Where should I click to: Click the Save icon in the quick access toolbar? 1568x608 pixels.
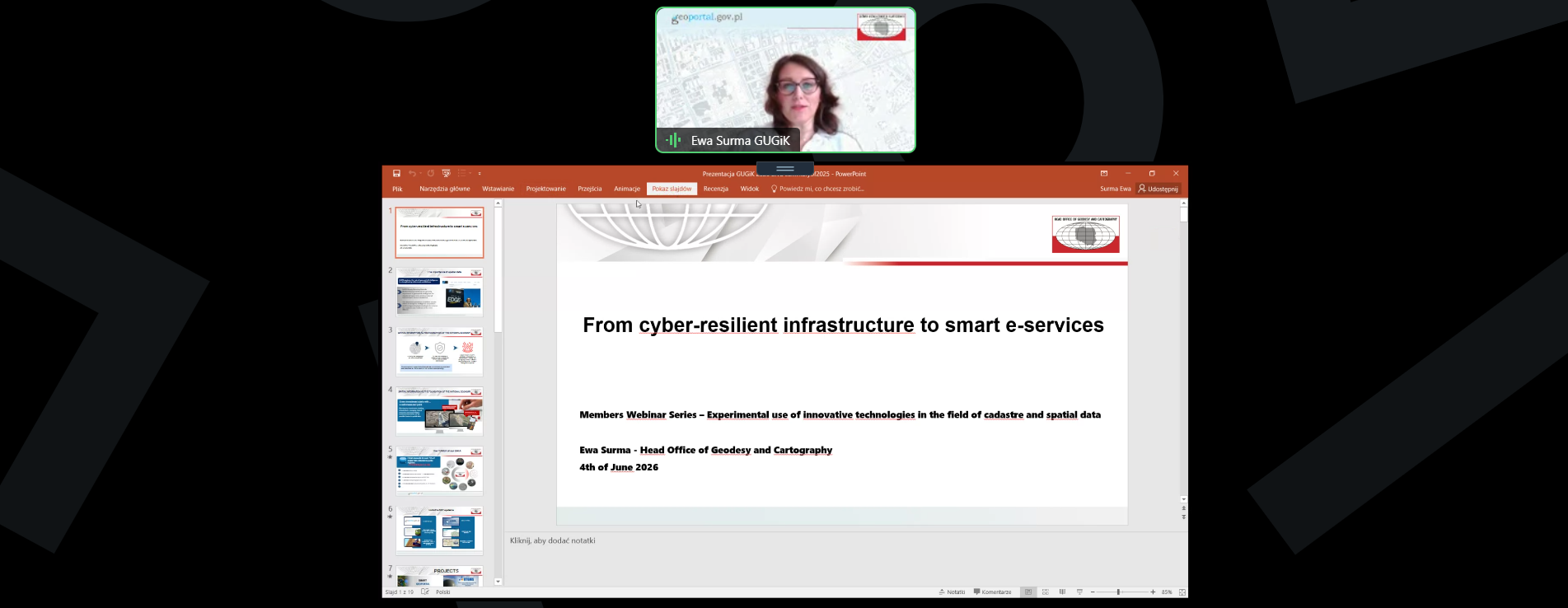[396, 174]
